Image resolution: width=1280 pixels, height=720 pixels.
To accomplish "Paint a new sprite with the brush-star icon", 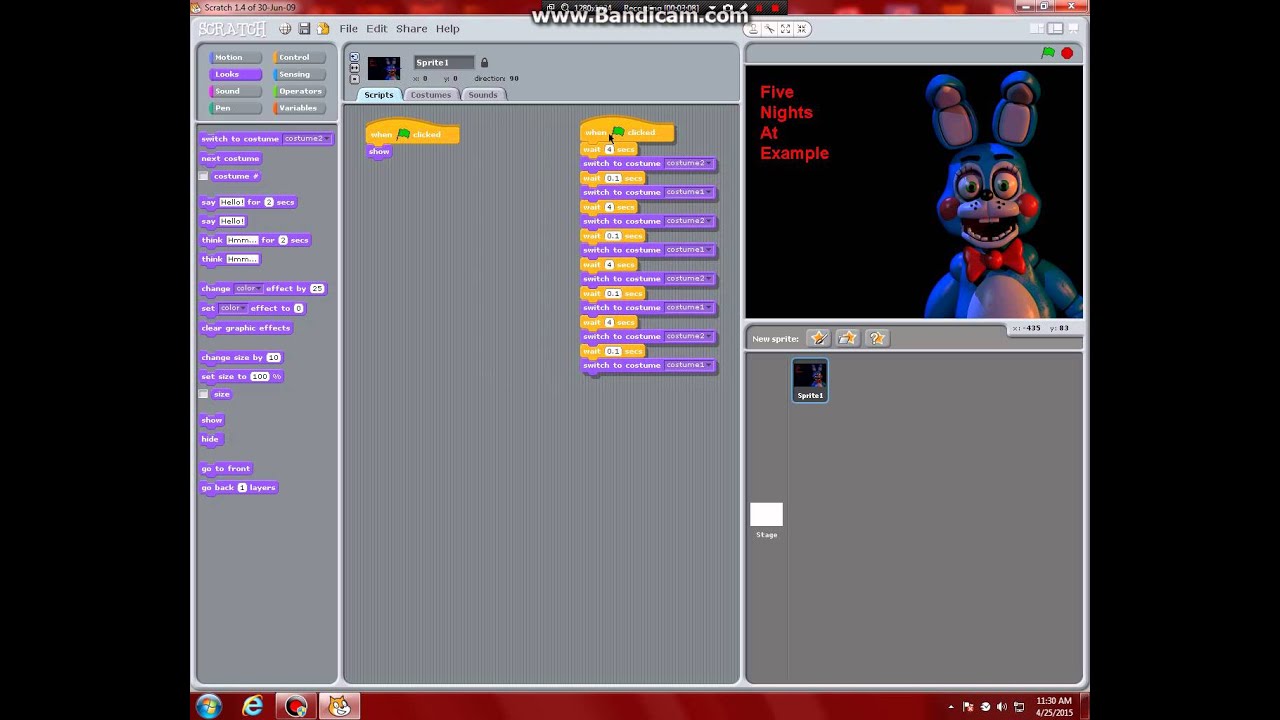I will pos(818,338).
